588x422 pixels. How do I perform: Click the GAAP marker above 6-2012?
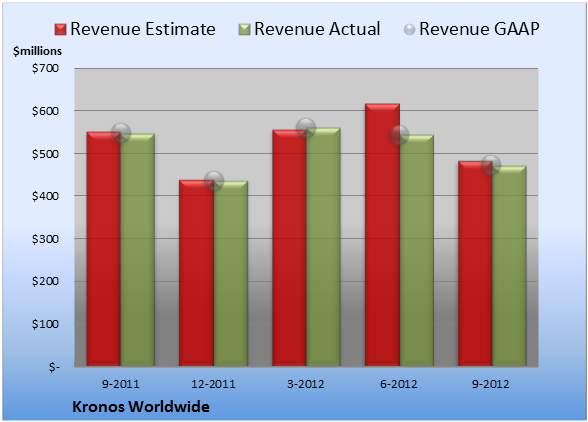click(399, 135)
